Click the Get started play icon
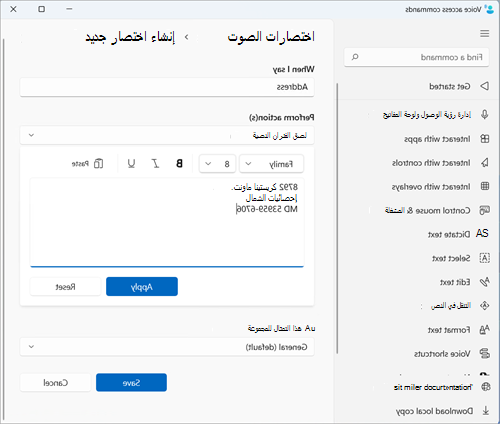Image resolution: width=500 pixels, height=424 pixels. pyautogui.click(x=484, y=86)
